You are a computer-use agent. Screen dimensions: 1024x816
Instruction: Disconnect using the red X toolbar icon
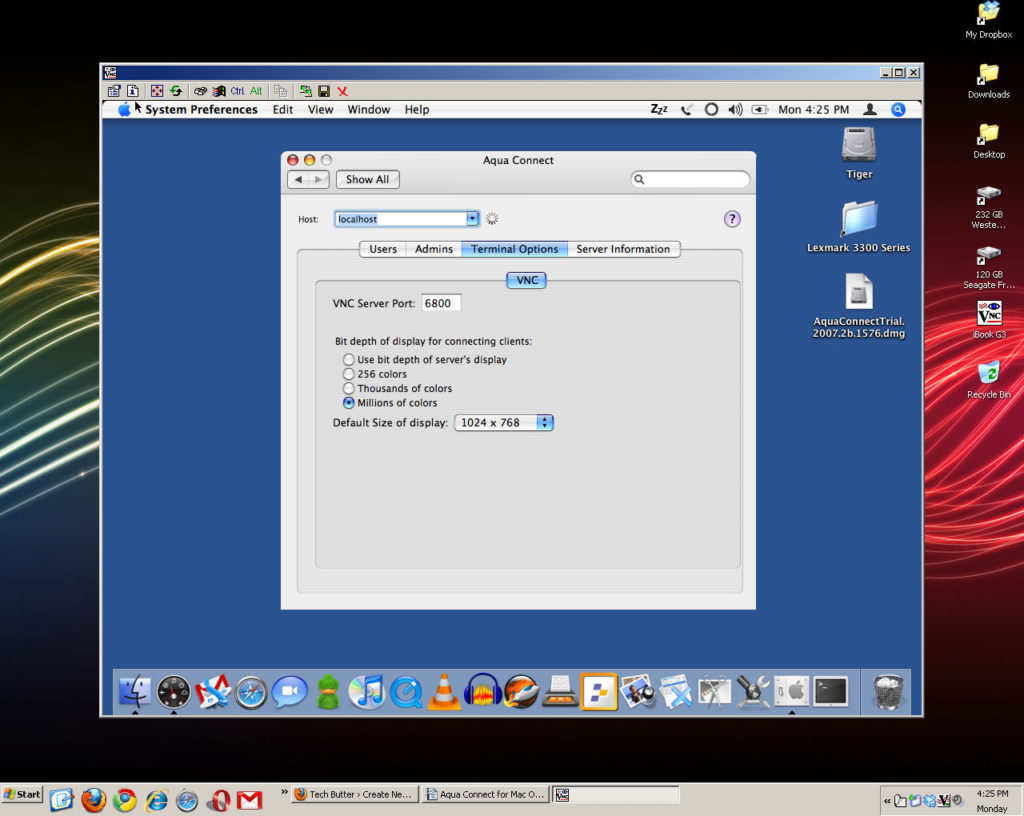point(342,91)
